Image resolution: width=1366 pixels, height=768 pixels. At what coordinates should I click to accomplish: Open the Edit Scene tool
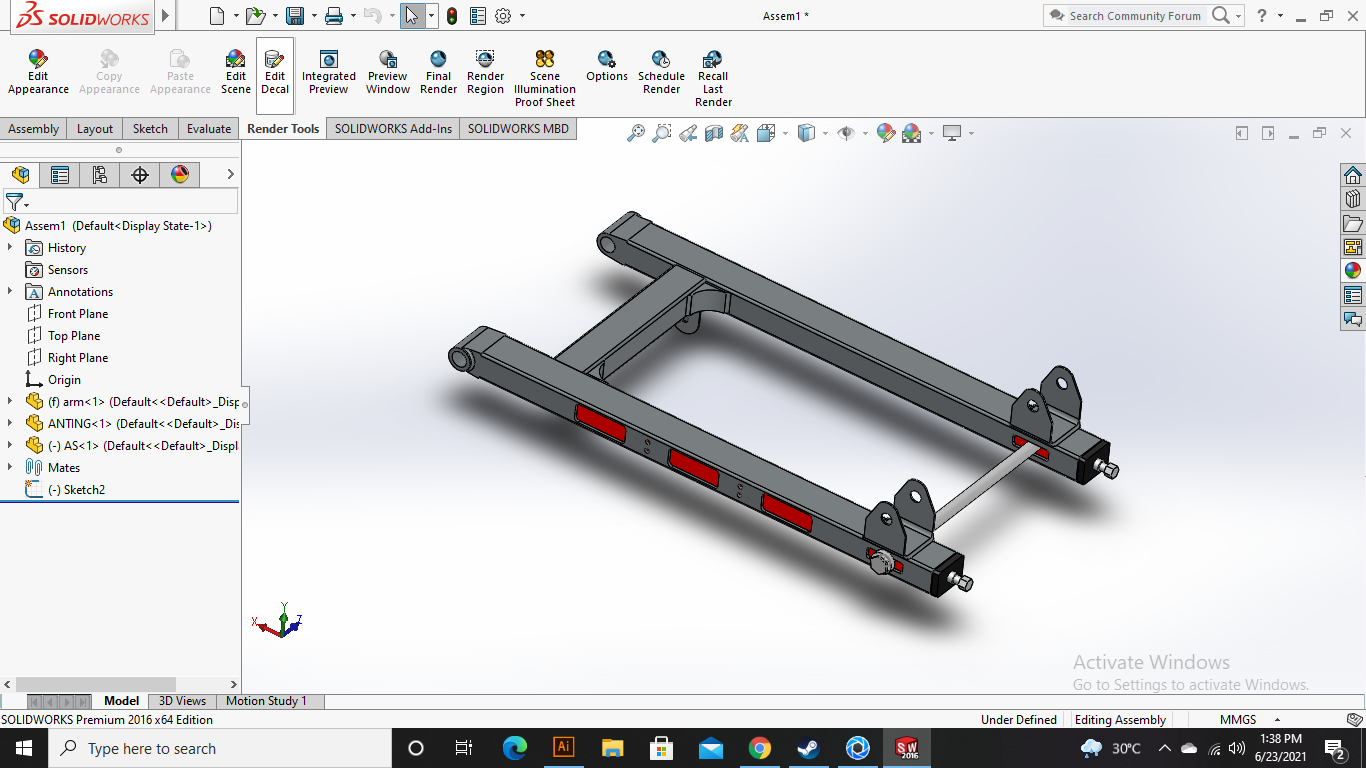tap(236, 72)
